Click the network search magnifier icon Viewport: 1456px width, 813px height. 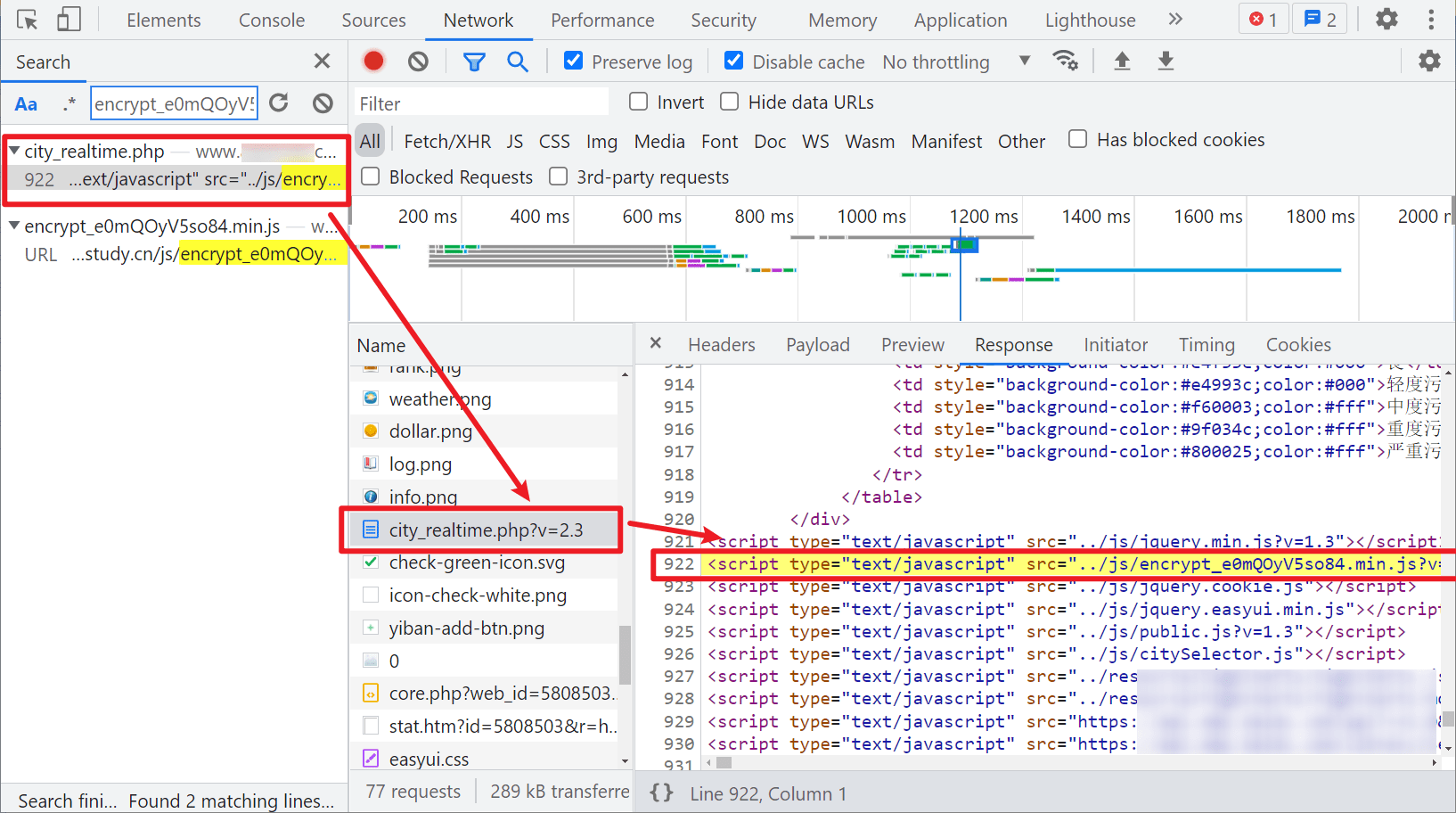click(518, 62)
